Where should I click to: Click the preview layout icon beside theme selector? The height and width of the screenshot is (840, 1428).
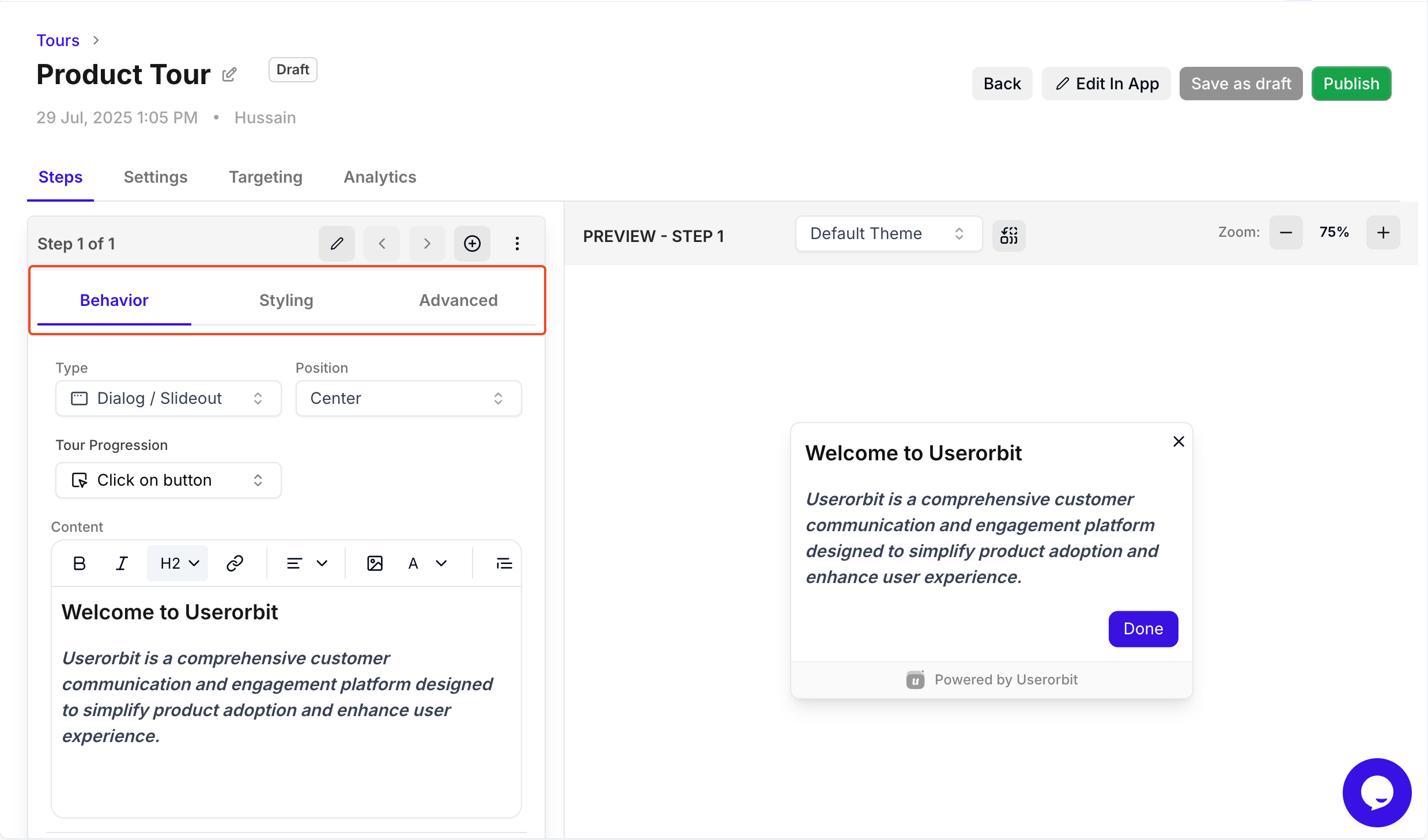1008,235
